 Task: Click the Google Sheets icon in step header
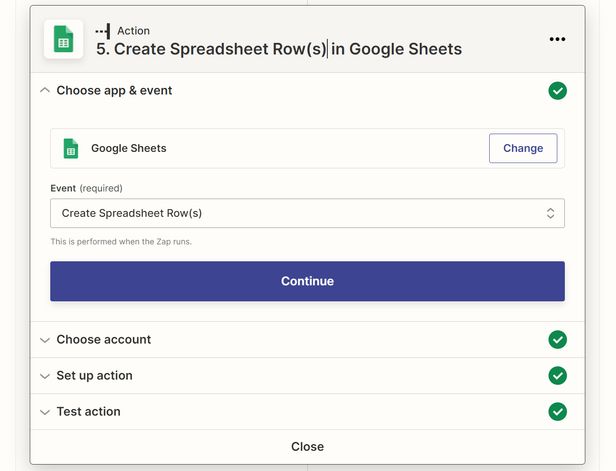tap(63, 39)
